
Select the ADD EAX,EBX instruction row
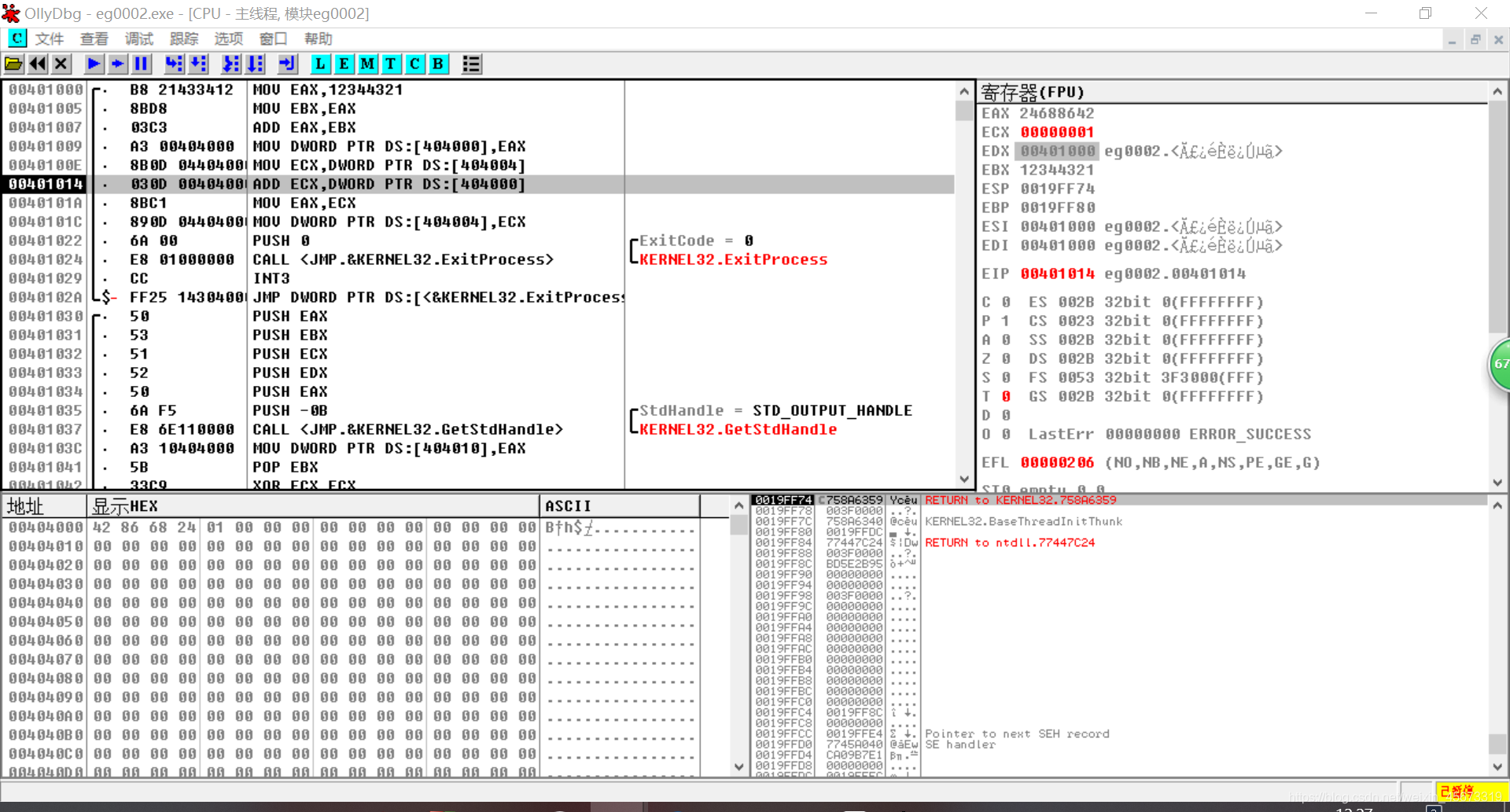point(477,127)
